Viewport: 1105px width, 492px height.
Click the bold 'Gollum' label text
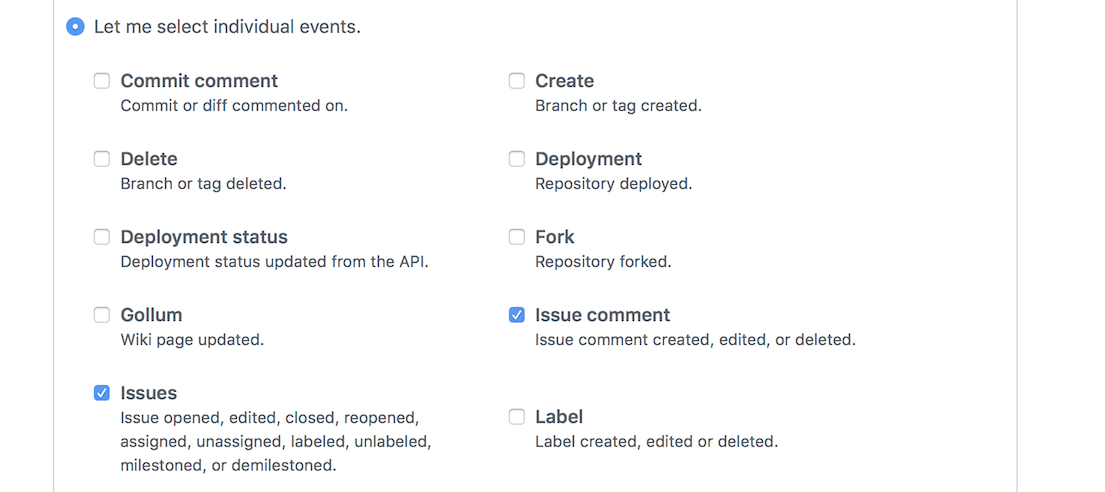[152, 315]
